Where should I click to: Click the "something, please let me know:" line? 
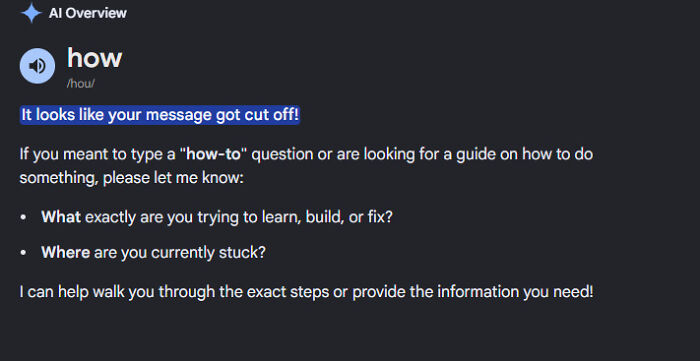(131, 178)
